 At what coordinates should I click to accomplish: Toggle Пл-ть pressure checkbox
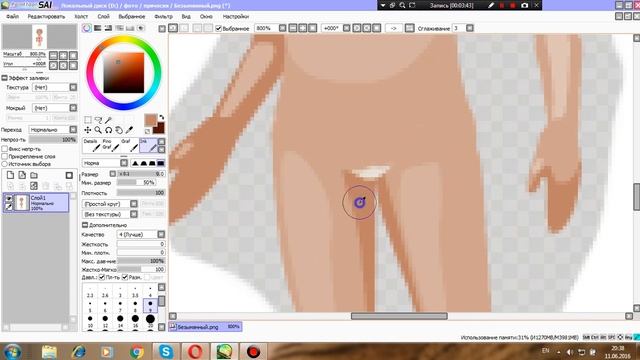[102, 277]
